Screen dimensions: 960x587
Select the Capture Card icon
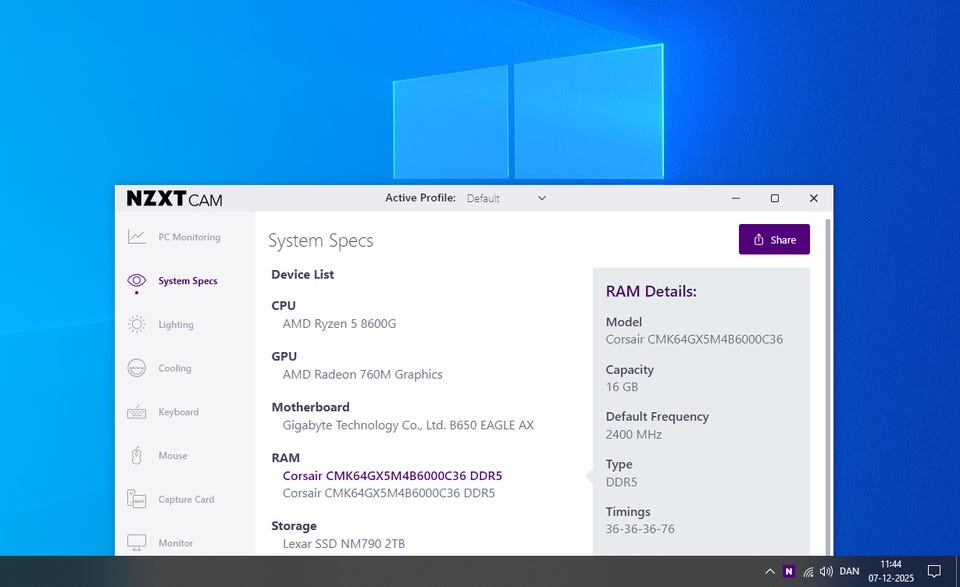(137, 499)
